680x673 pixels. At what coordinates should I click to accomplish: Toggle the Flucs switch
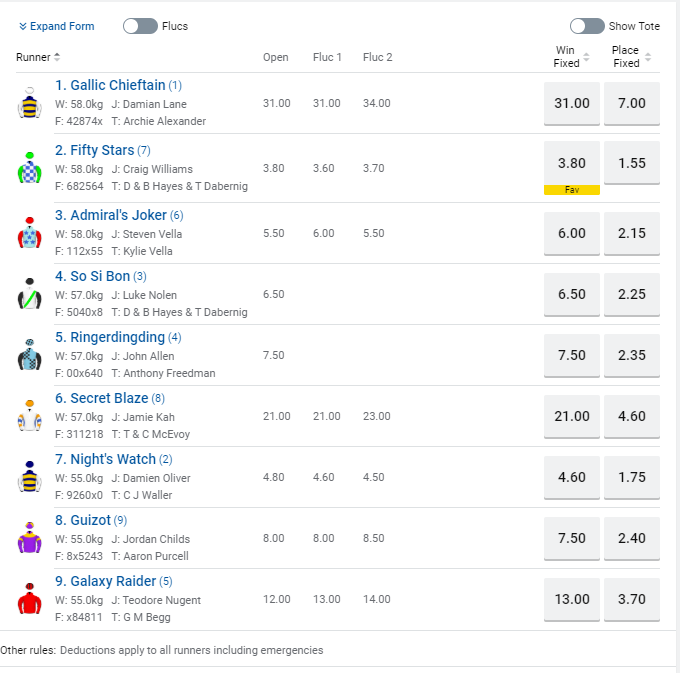tap(140, 26)
